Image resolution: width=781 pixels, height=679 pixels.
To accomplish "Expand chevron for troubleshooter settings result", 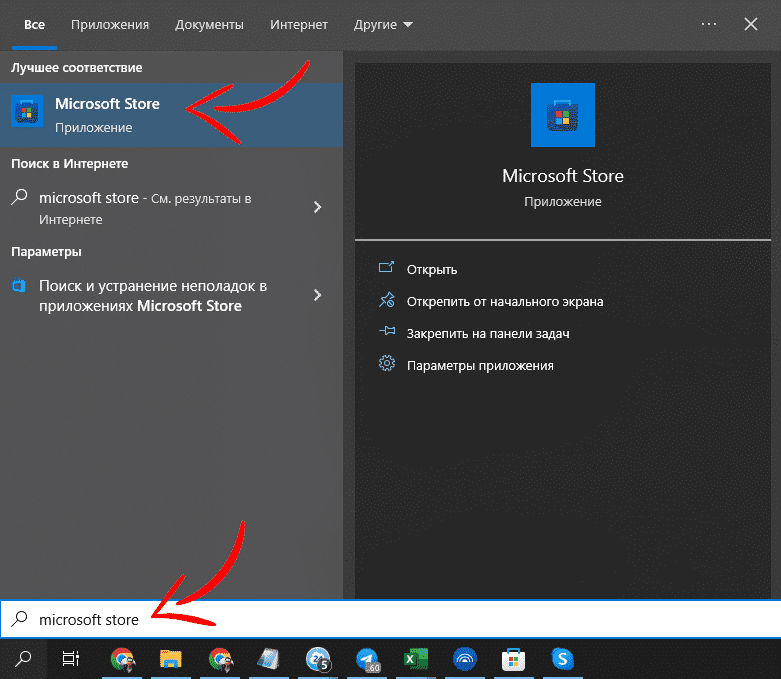I will pos(317,295).
